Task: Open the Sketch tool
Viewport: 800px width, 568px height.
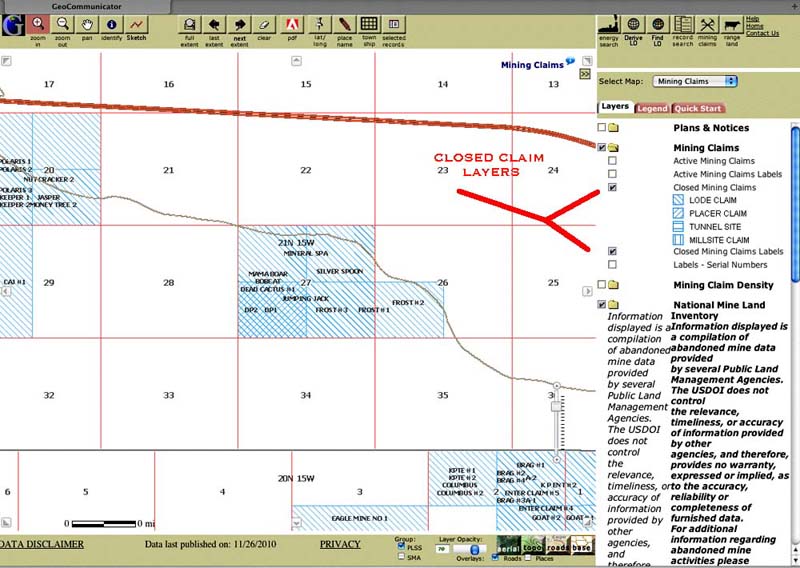Action: [136, 24]
